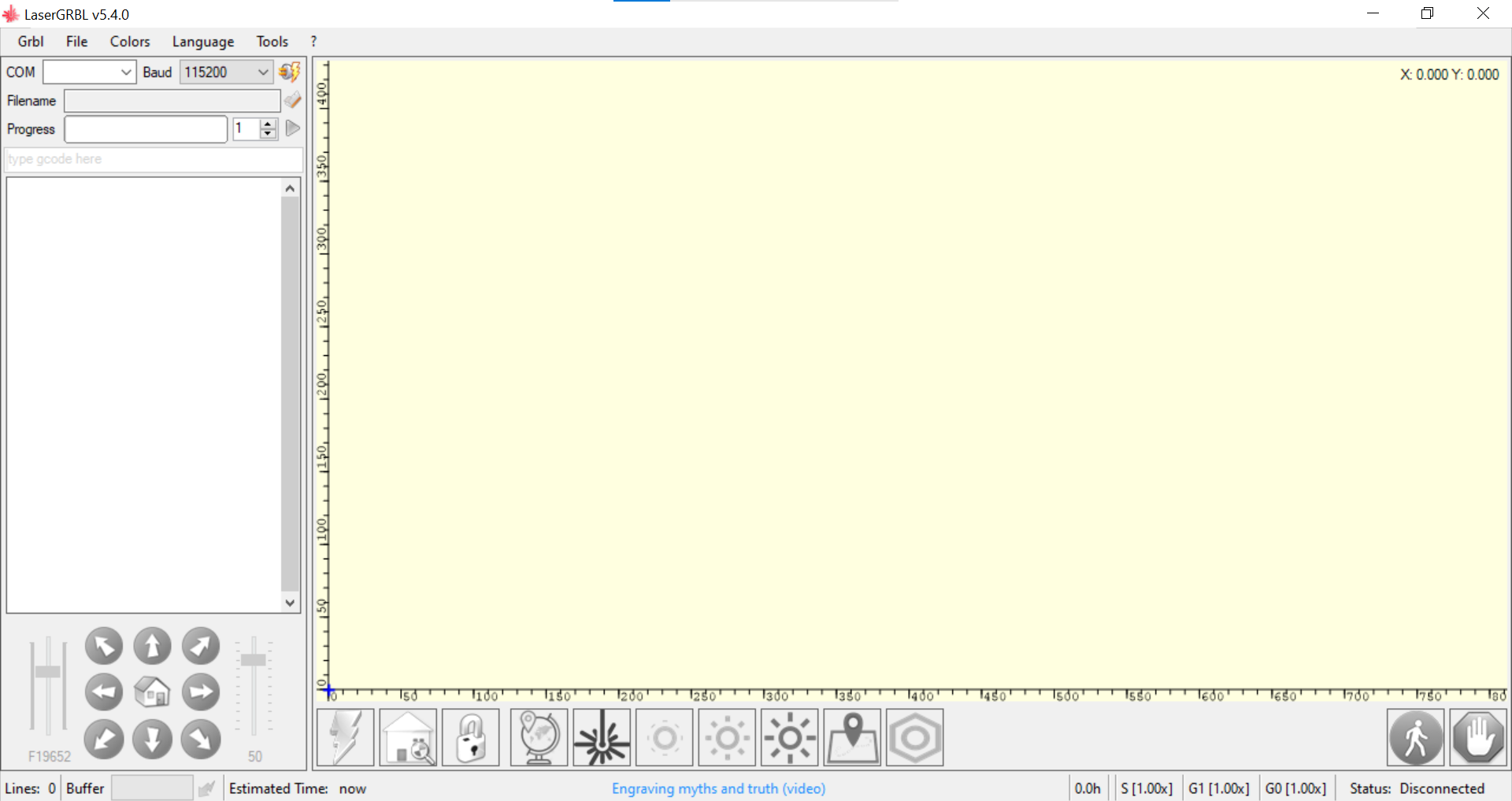Click the run program play icon
Screen dimensions: 1512x801
click(293, 128)
